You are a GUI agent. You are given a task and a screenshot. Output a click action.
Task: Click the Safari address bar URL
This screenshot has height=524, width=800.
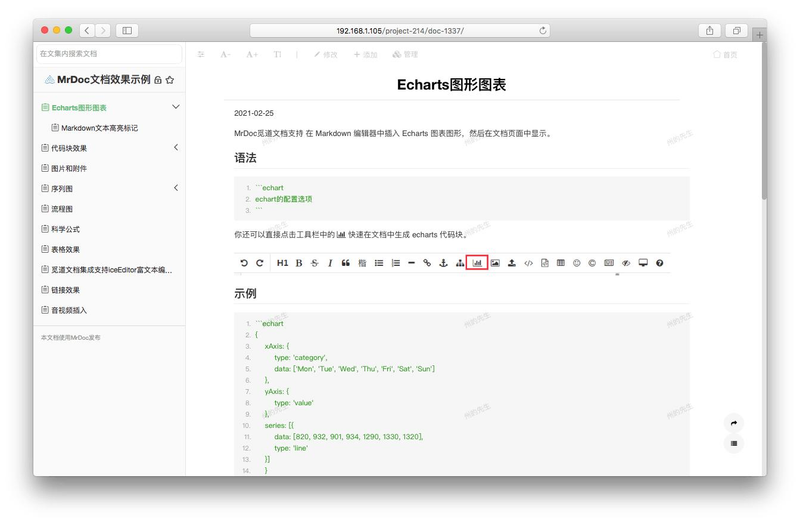pyautogui.click(x=400, y=31)
